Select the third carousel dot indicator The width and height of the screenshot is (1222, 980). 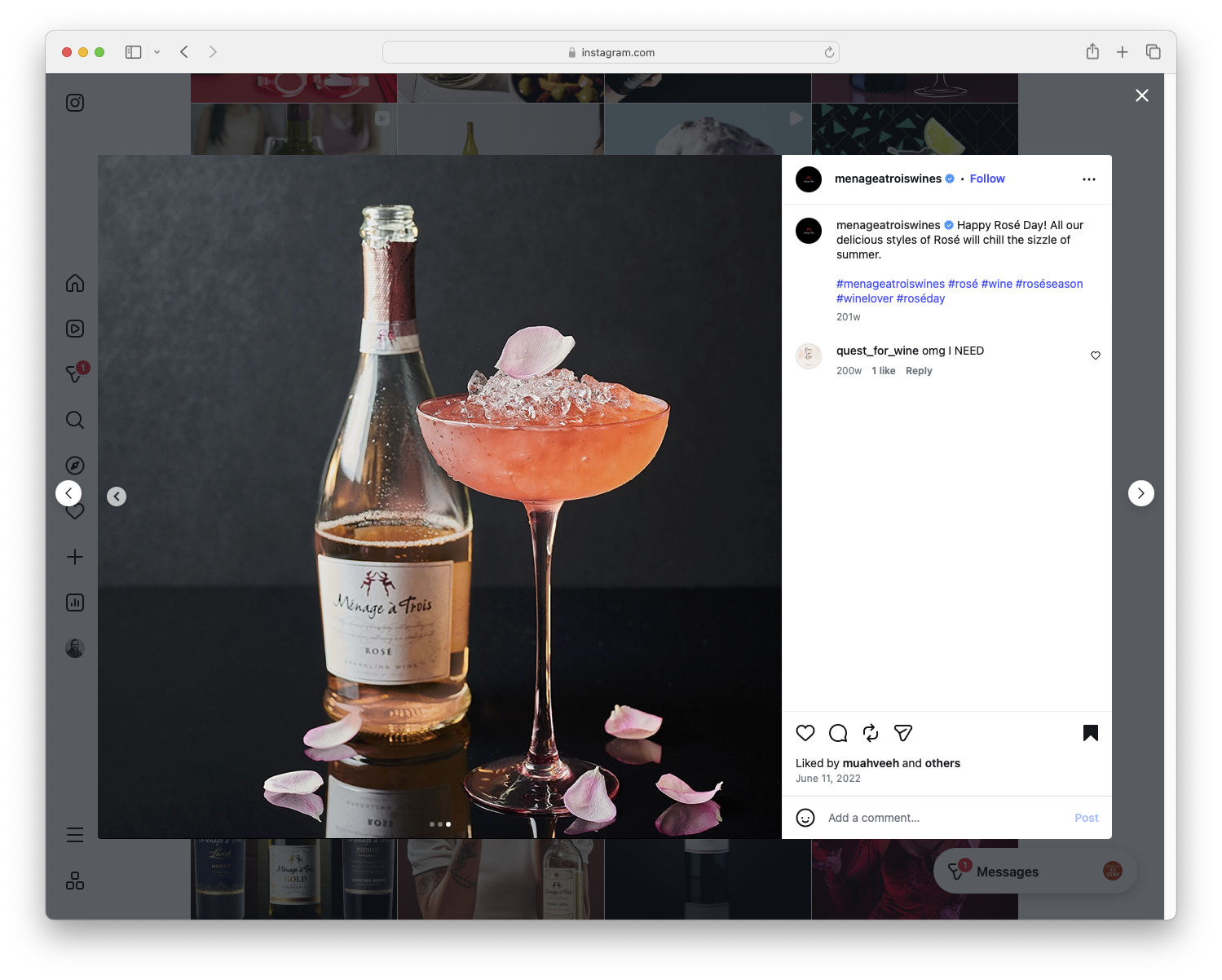[x=448, y=823]
